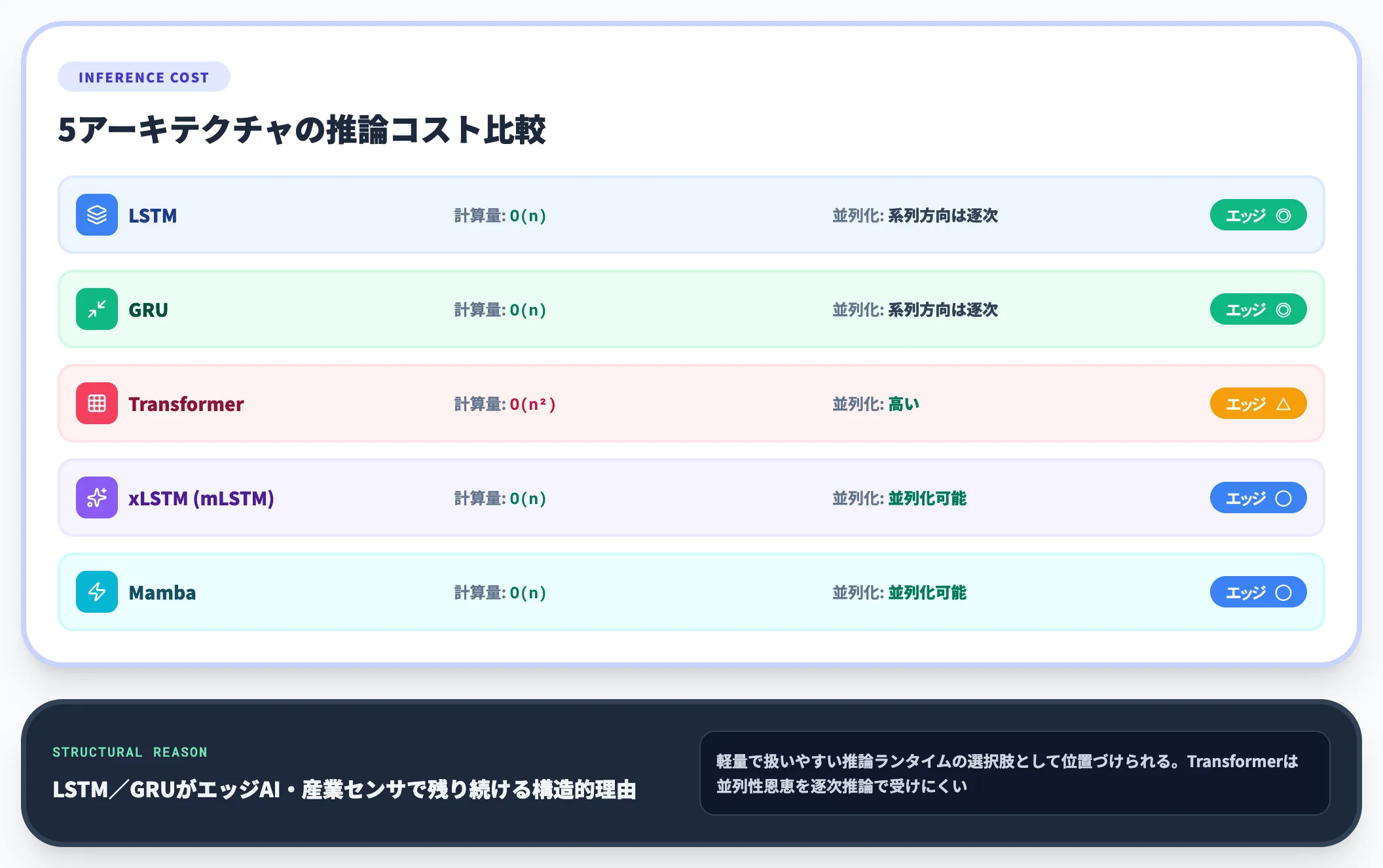This screenshot has width=1383, height=868.
Task: Click 並列化: 並列化可能 in the Mamba row
Action: [x=900, y=592]
